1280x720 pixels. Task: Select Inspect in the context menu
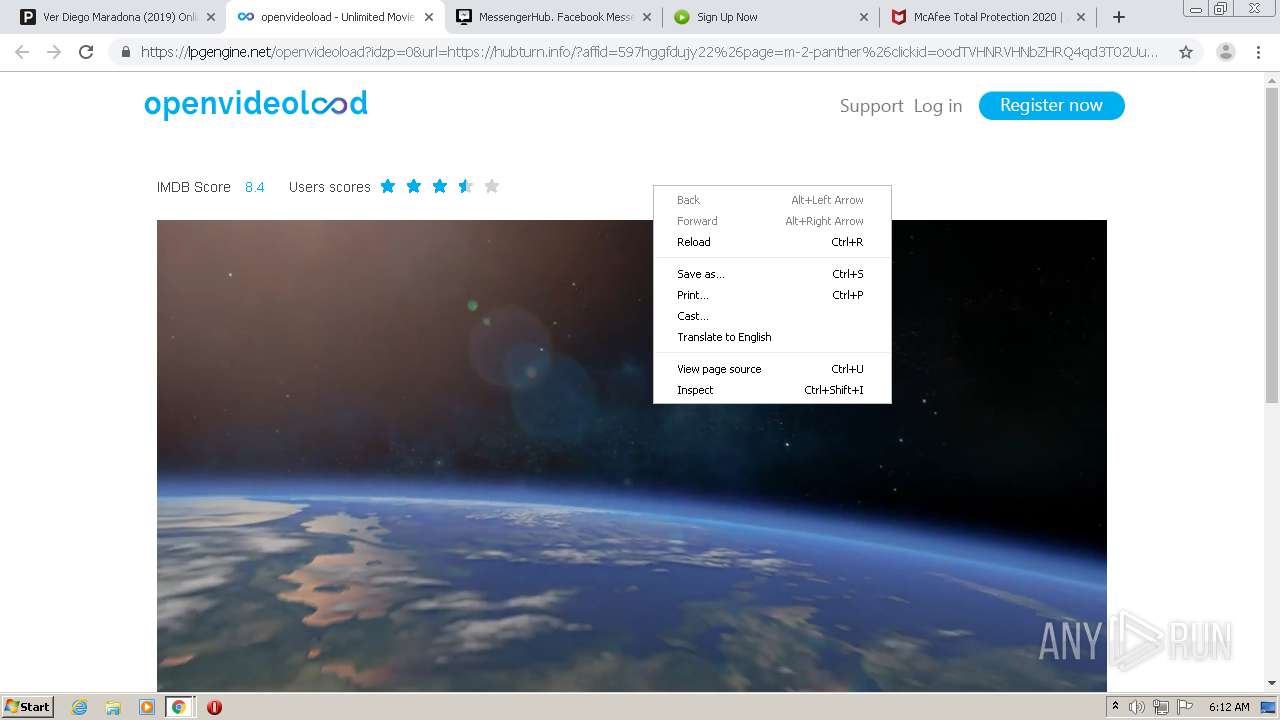tap(772, 390)
